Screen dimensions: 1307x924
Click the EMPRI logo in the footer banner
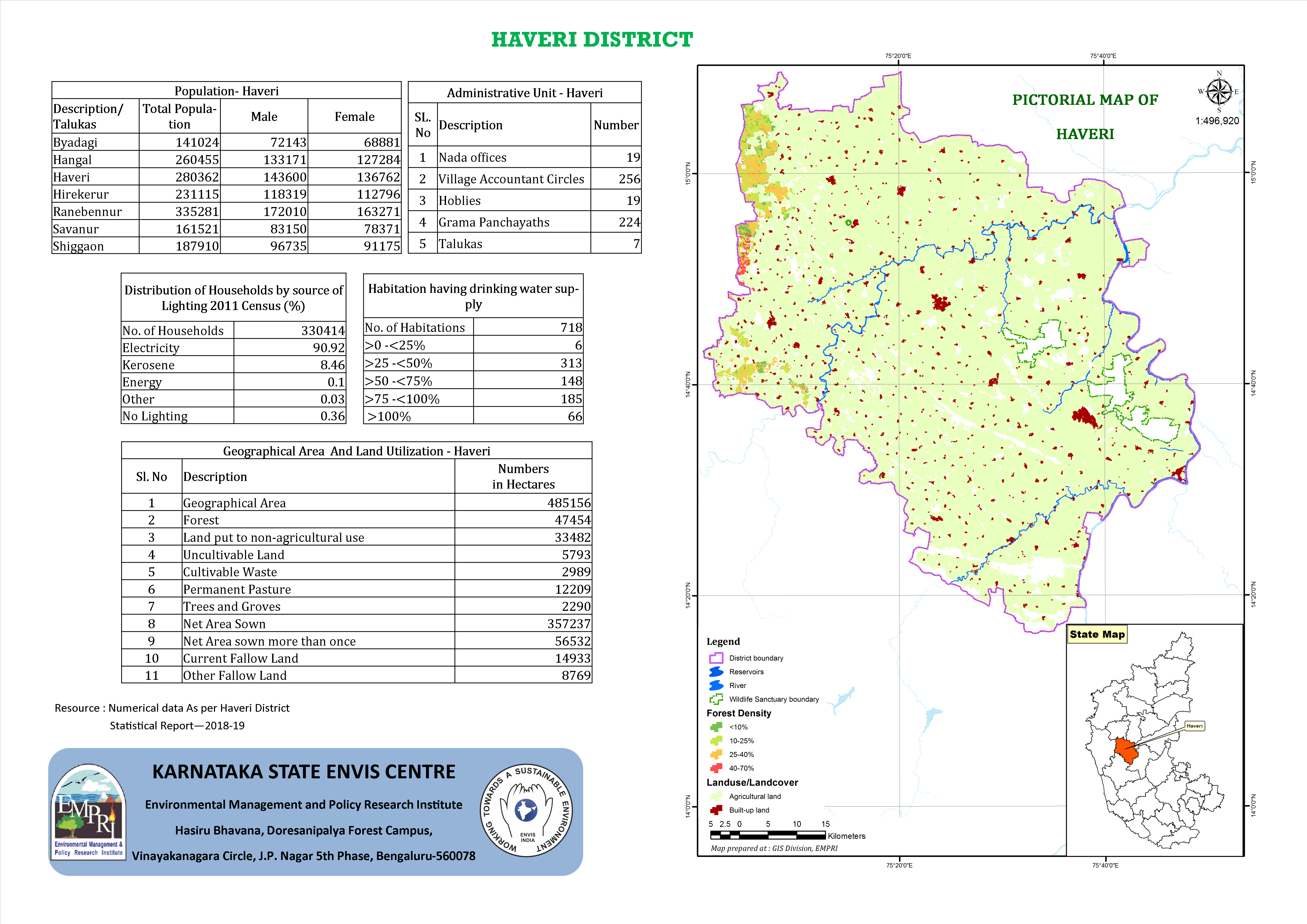coord(88,811)
